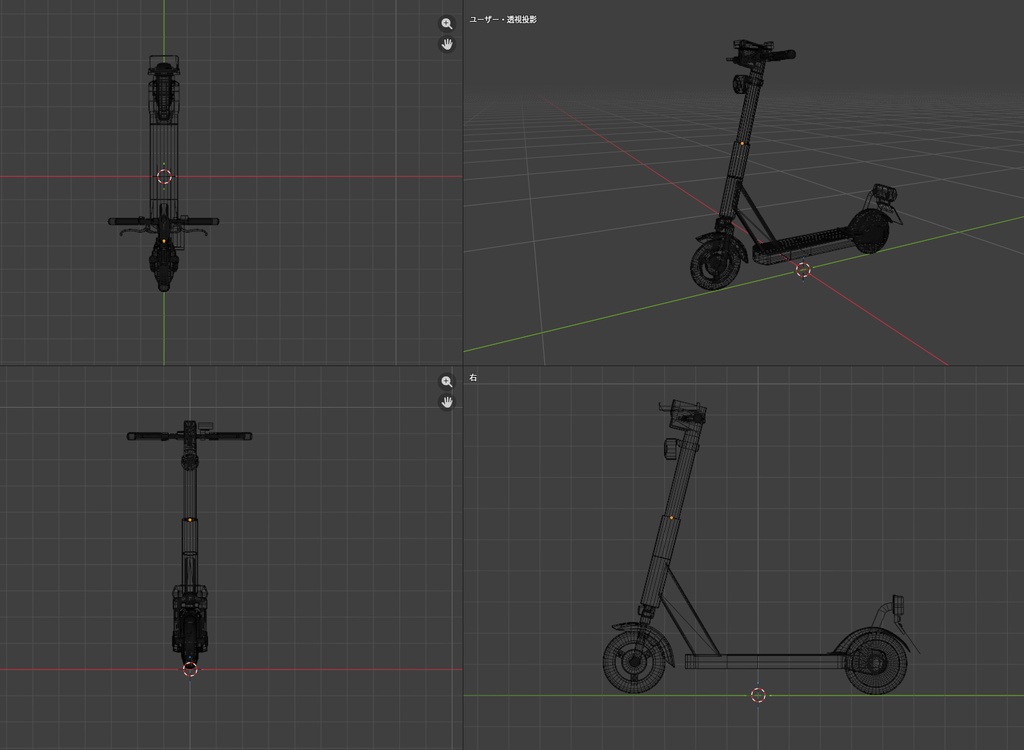Image resolution: width=1024 pixels, height=750 pixels.
Task: Click the zoom magnifier icon in the front-view viewport
Action: (447, 382)
